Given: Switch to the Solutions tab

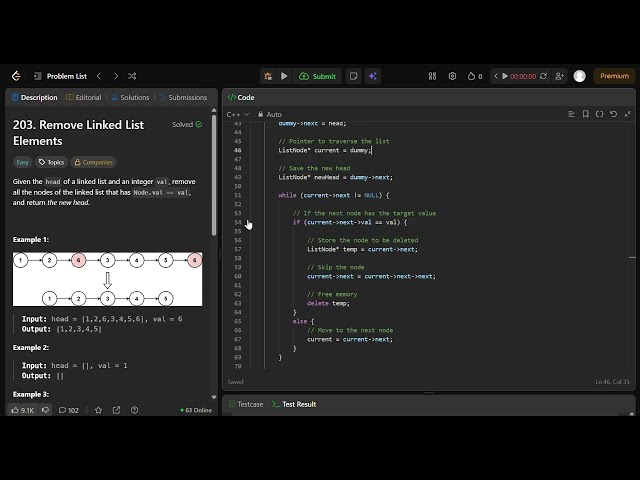Looking at the screenshot, I should (x=130, y=98).
